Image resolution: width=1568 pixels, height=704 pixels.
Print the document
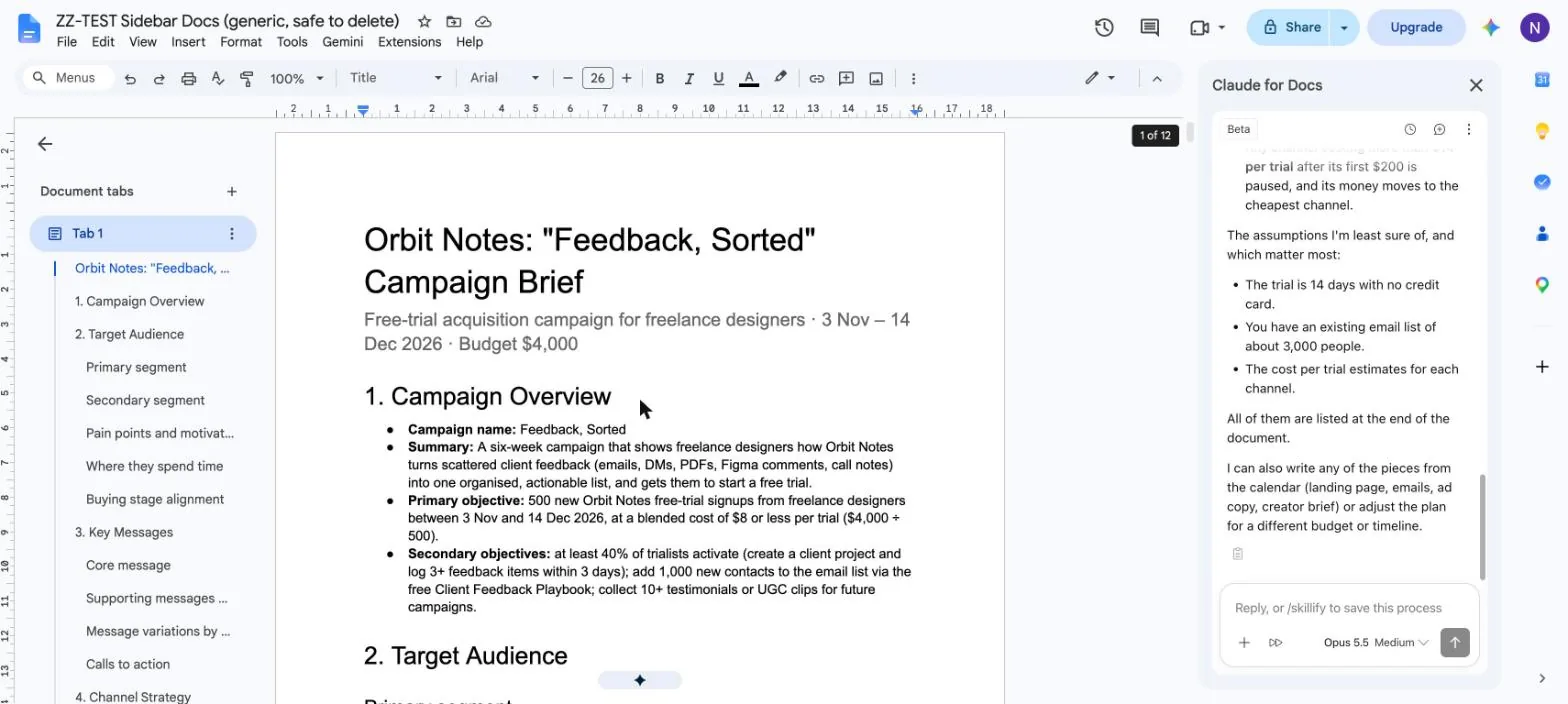click(188, 78)
